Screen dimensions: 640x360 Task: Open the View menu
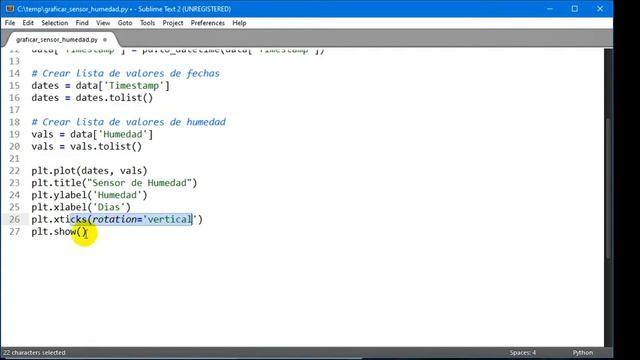103,23
